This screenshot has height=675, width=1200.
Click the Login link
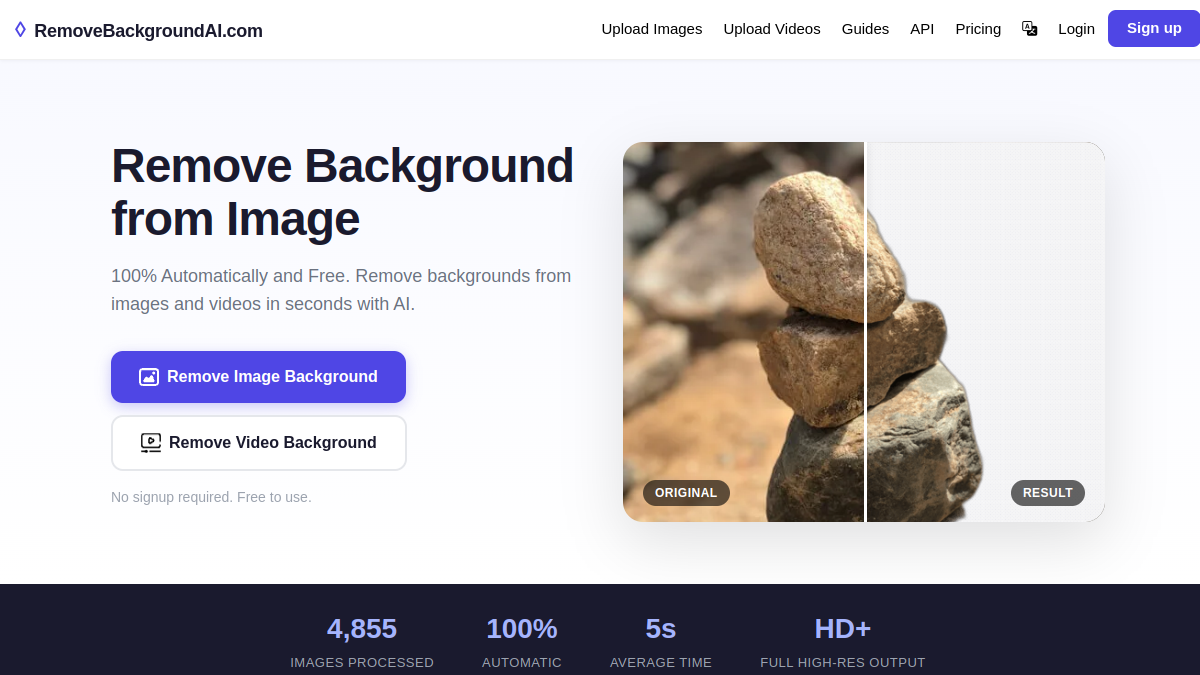[1076, 29]
